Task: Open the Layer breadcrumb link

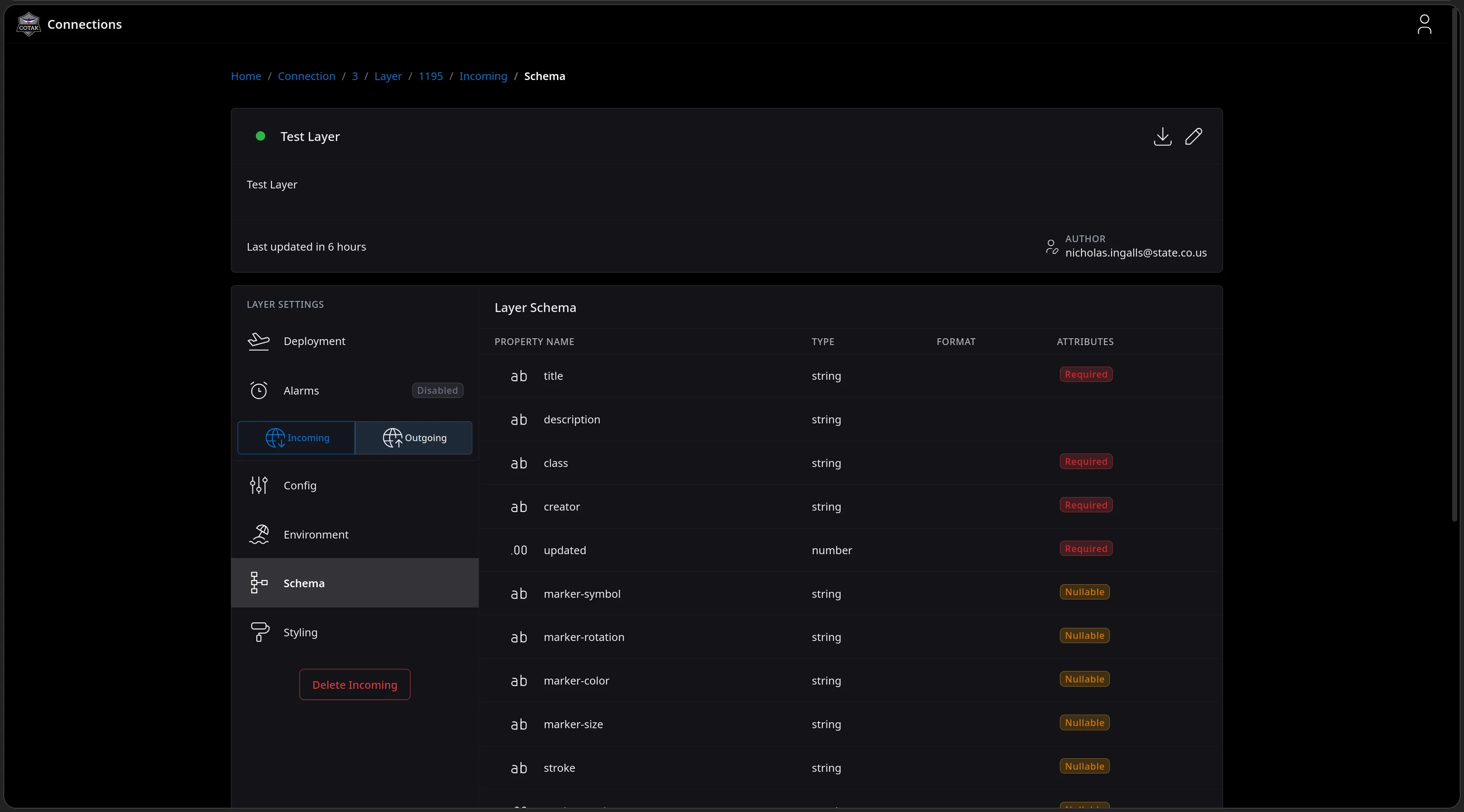Action: pos(388,76)
